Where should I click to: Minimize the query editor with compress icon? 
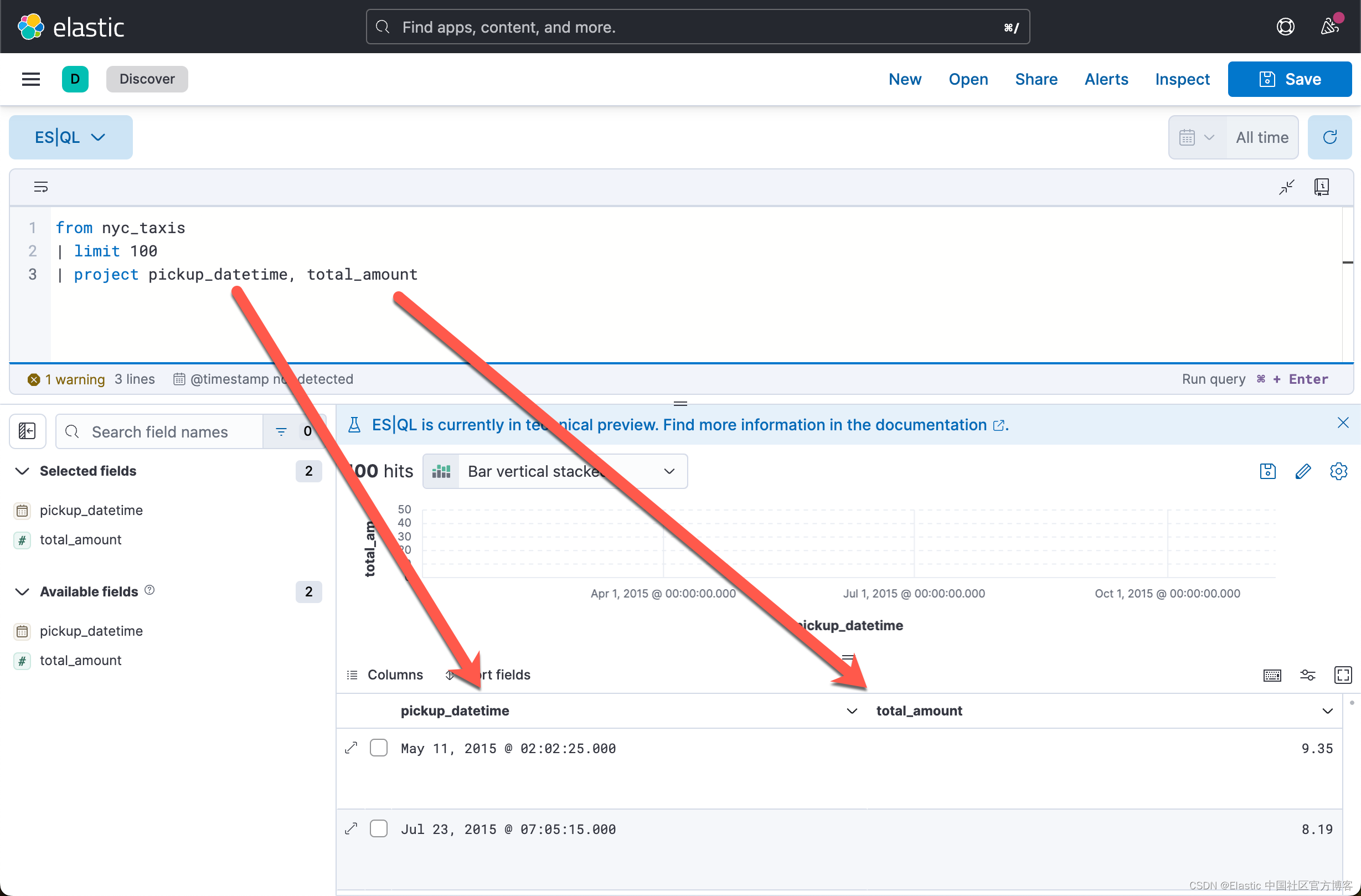pos(1286,187)
